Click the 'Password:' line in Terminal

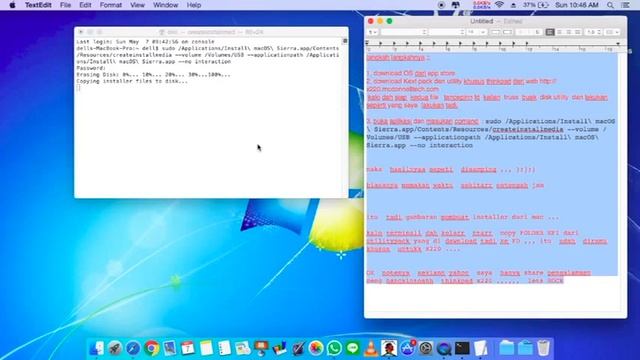tap(91, 68)
